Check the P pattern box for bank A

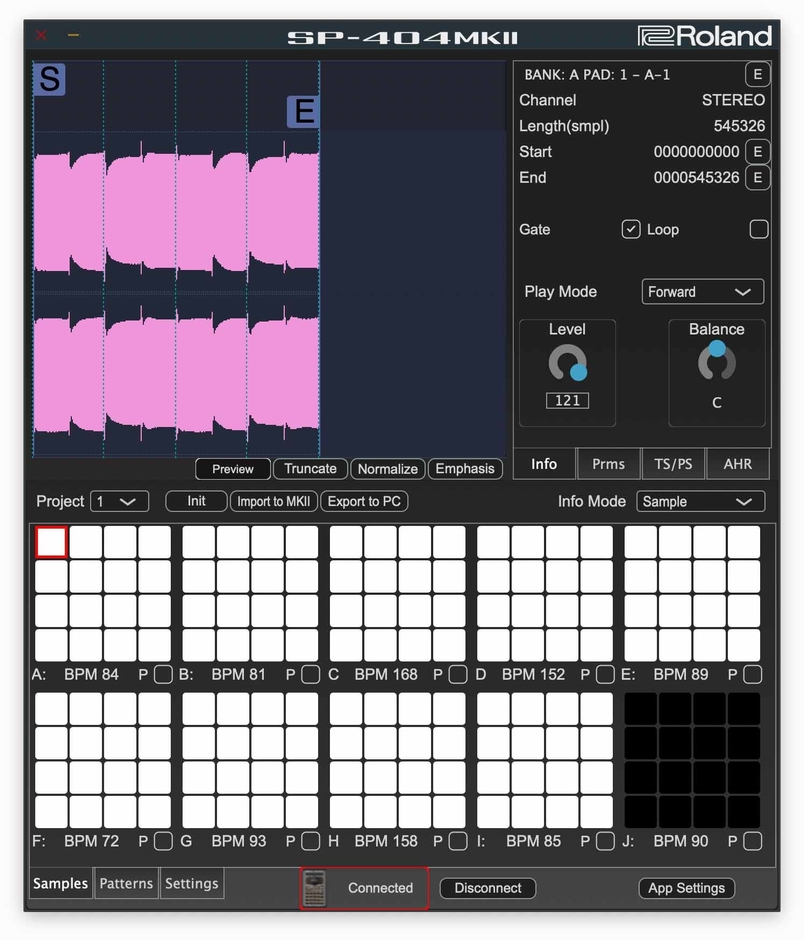tap(162, 674)
